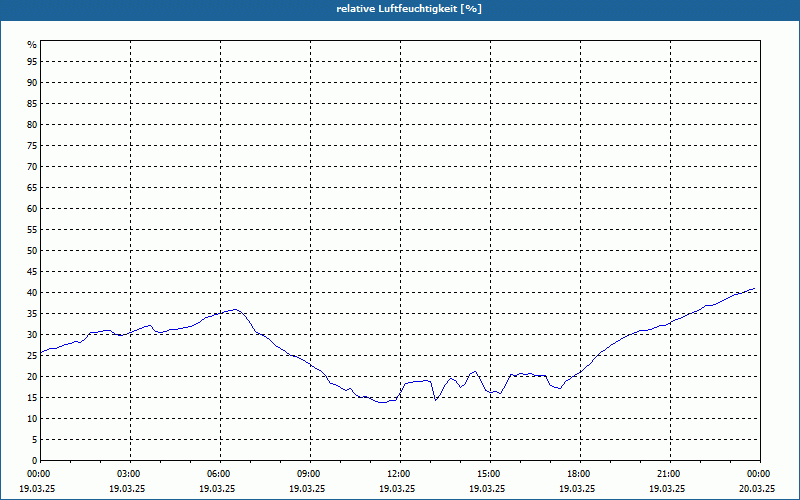Select the 50 y-axis value
This screenshot has width=800, height=500.
[x=32, y=251]
